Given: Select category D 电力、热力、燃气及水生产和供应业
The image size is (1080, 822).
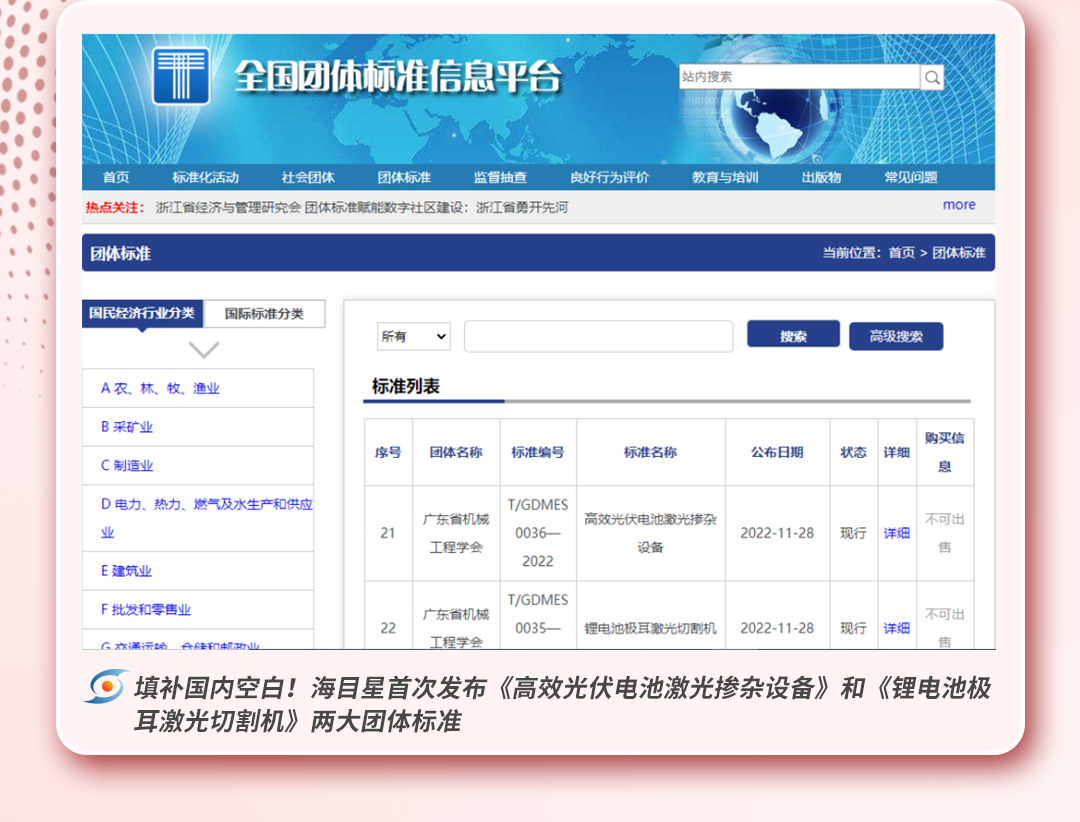Looking at the screenshot, I should (x=207, y=518).
